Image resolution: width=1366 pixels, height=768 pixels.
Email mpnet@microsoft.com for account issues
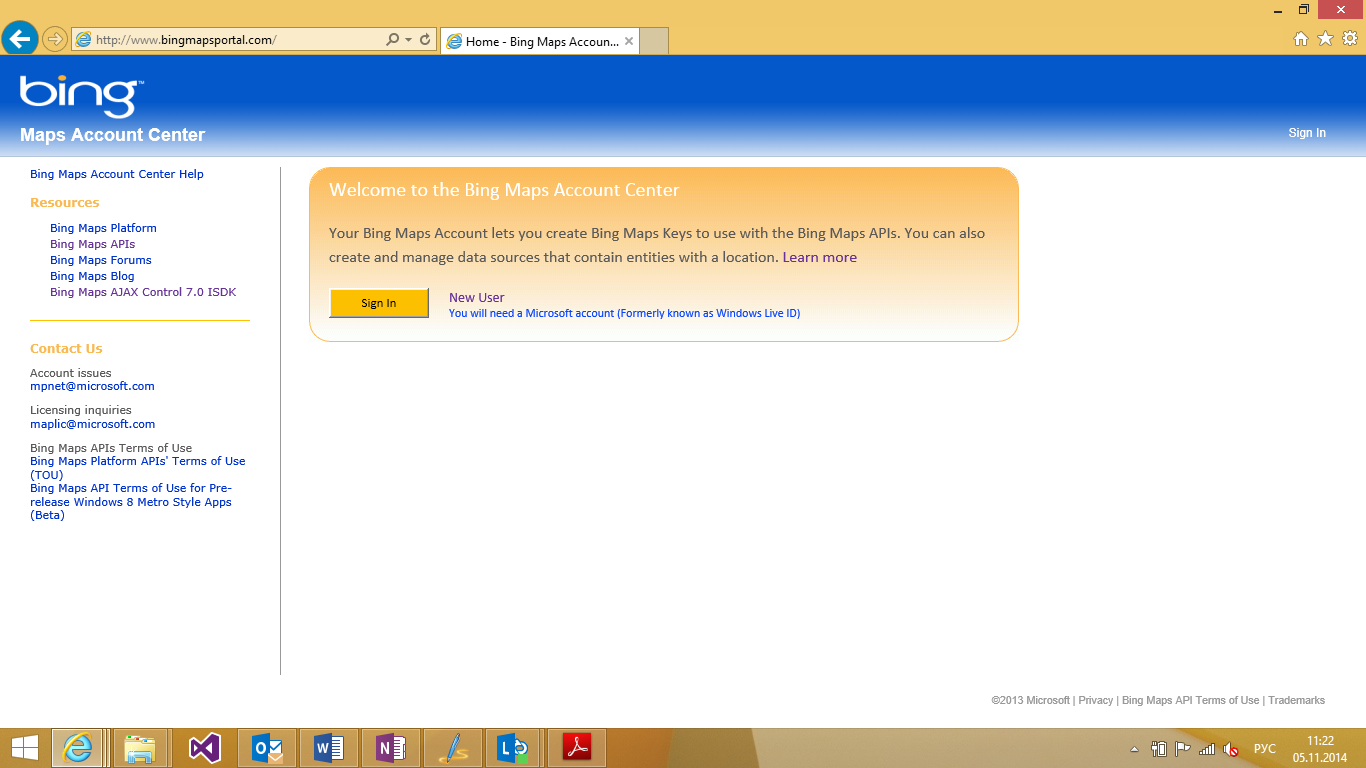pyautogui.click(x=92, y=386)
